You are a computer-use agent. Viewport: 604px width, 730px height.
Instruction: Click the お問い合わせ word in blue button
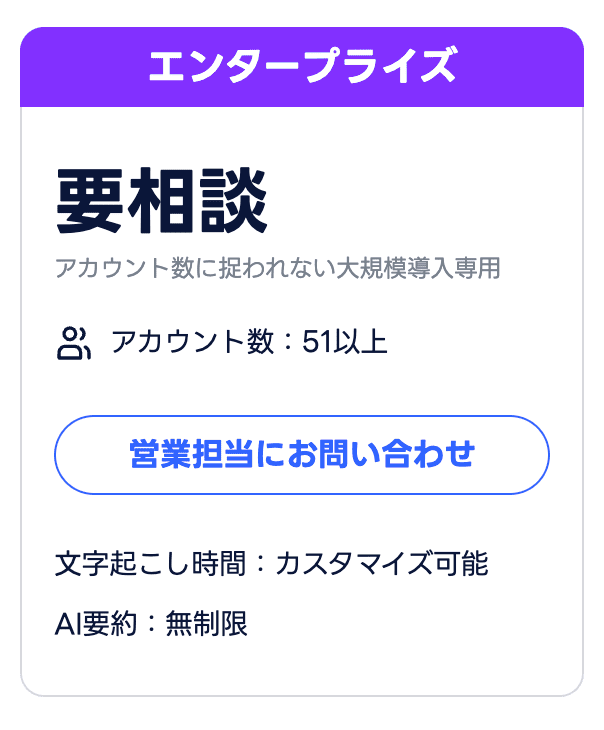click(381, 454)
